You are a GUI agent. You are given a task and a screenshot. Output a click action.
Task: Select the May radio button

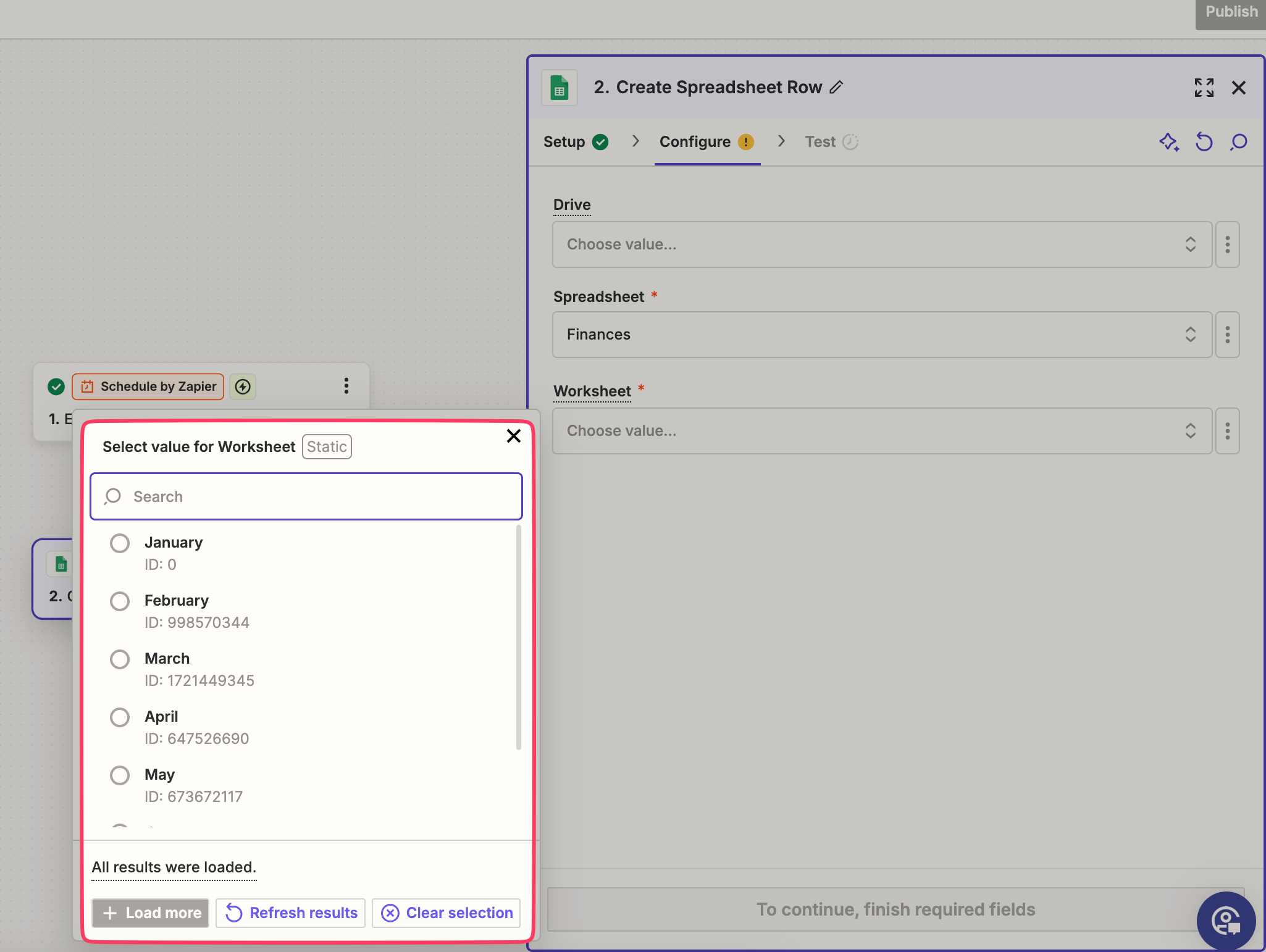pyautogui.click(x=120, y=775)
